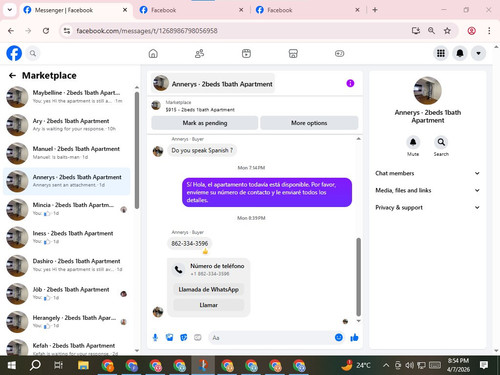The width and height of the screenshot is (500, 375).
Task: Click the Mark as pending button
Action: point(205,123)
